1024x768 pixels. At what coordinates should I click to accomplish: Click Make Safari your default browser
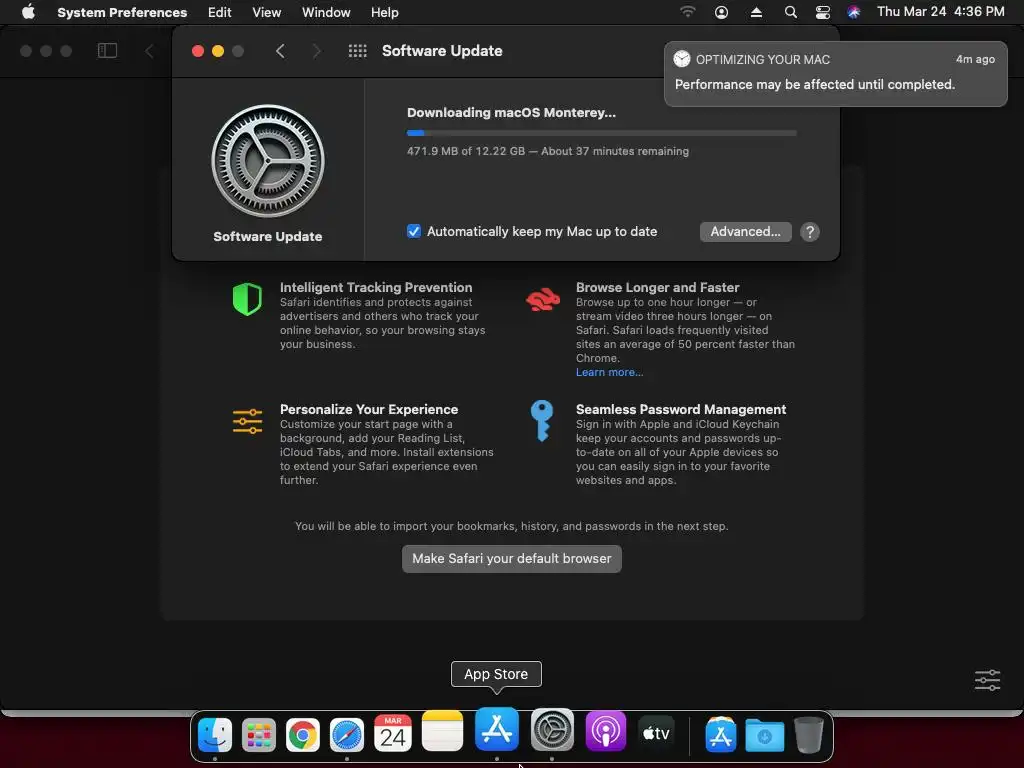coord(511,559)
